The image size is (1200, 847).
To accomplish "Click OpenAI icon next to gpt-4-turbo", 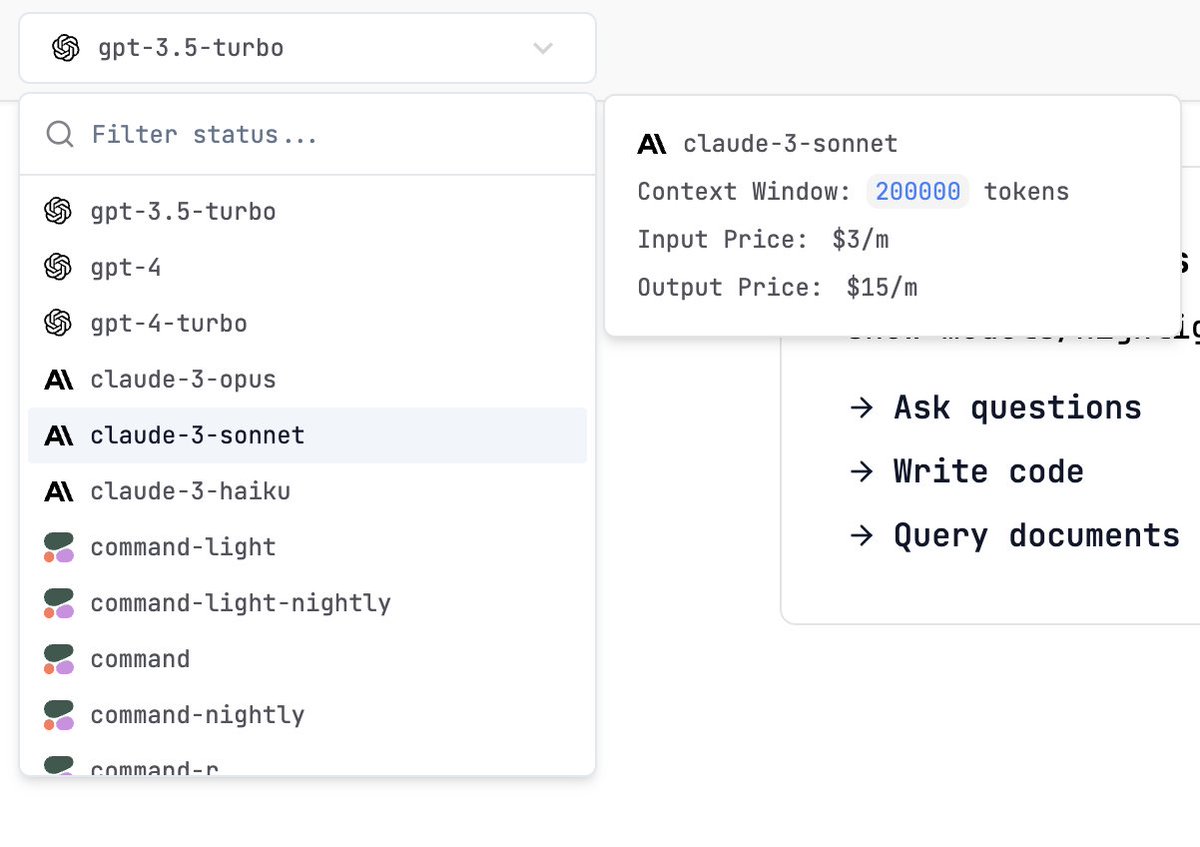I will [x=58, y=323].
